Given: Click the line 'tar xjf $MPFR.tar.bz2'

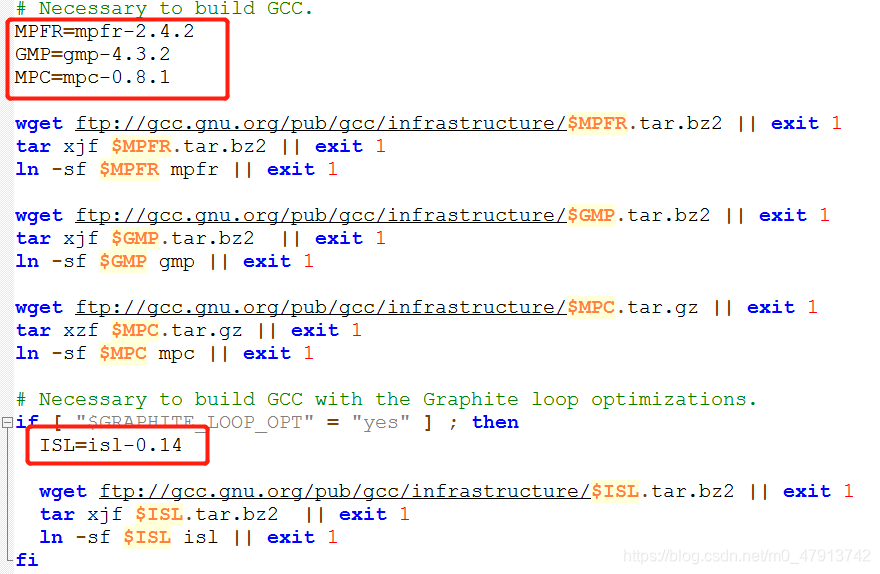Looking at the screenshot, I should 201,146.
